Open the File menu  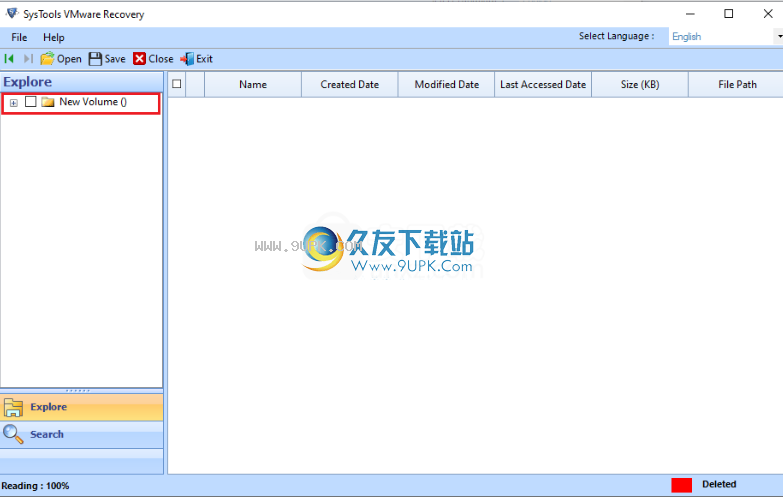[x=19, y=37]
